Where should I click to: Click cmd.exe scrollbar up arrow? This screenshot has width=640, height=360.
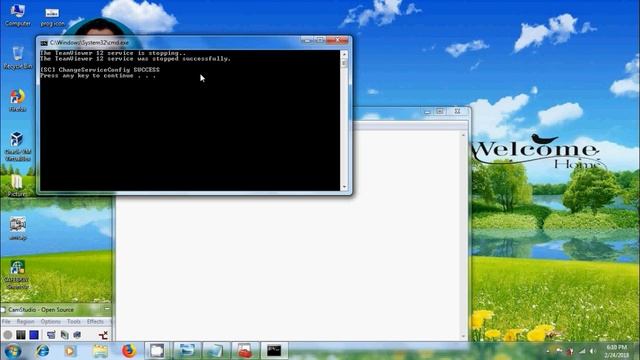[344, 54]
